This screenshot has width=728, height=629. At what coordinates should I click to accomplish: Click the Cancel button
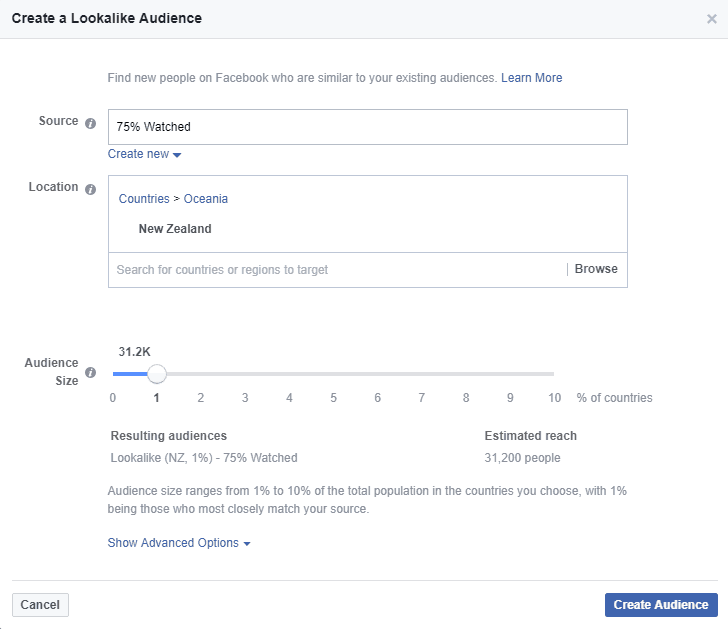click(x=40, y=605)
